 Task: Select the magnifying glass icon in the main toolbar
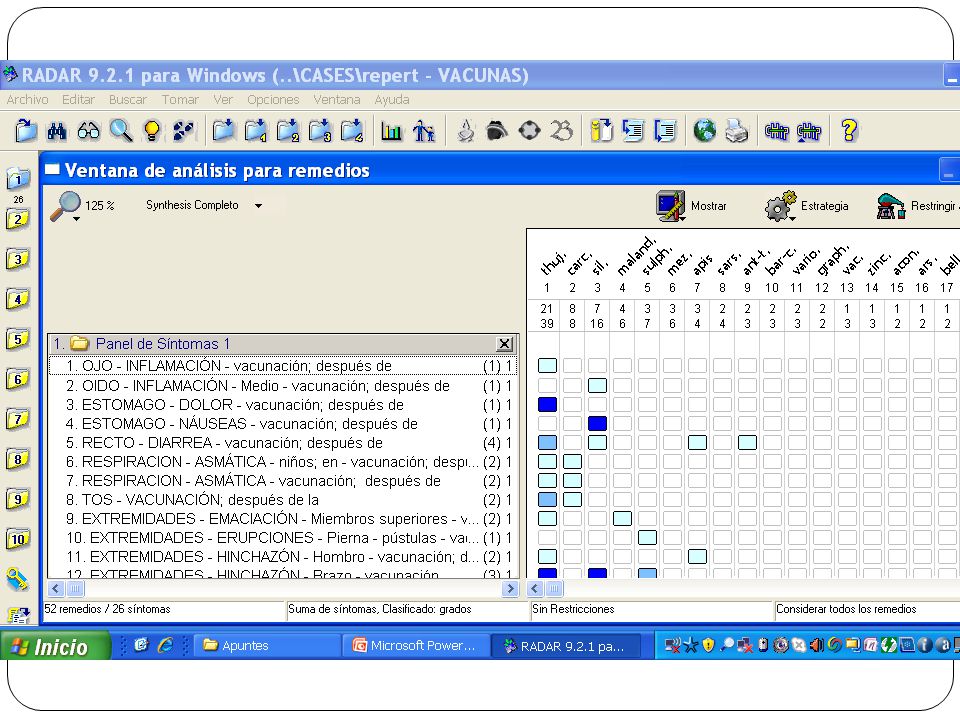(x=121, y=130)
